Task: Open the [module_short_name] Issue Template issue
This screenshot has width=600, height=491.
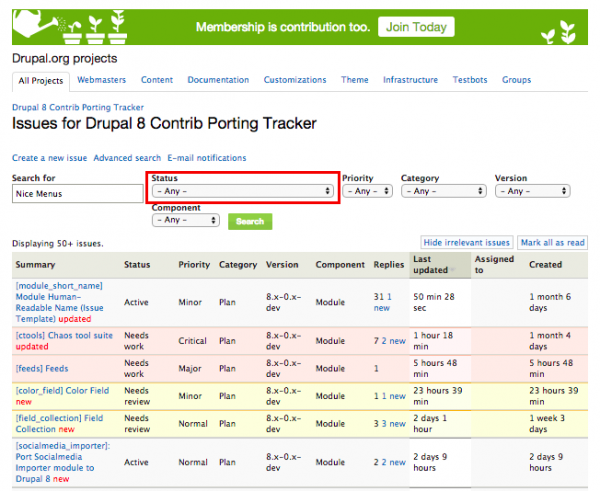Action: 59,302
